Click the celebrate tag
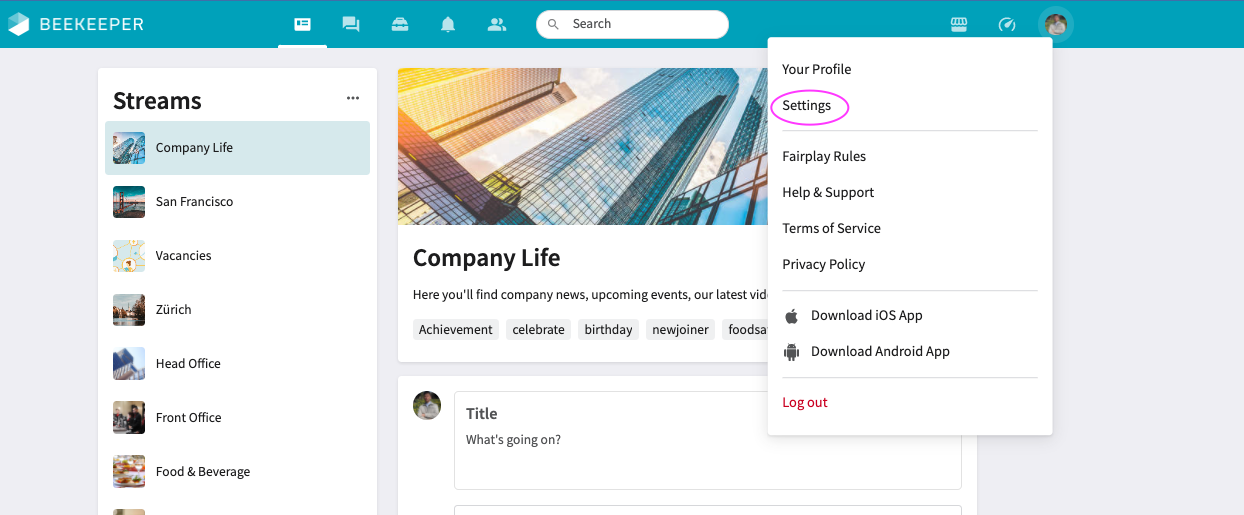 pyautogui.click(x=538, y=329)
